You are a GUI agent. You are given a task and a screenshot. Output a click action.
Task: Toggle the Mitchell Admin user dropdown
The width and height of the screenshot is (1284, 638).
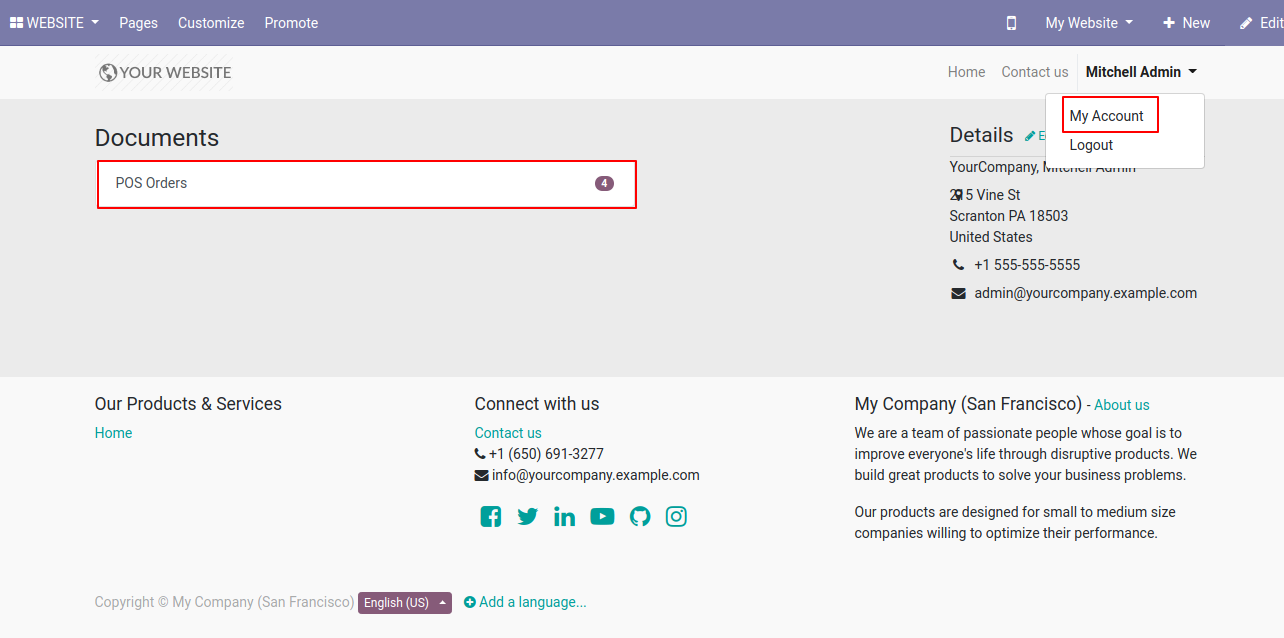click(x=1141, y=72)
